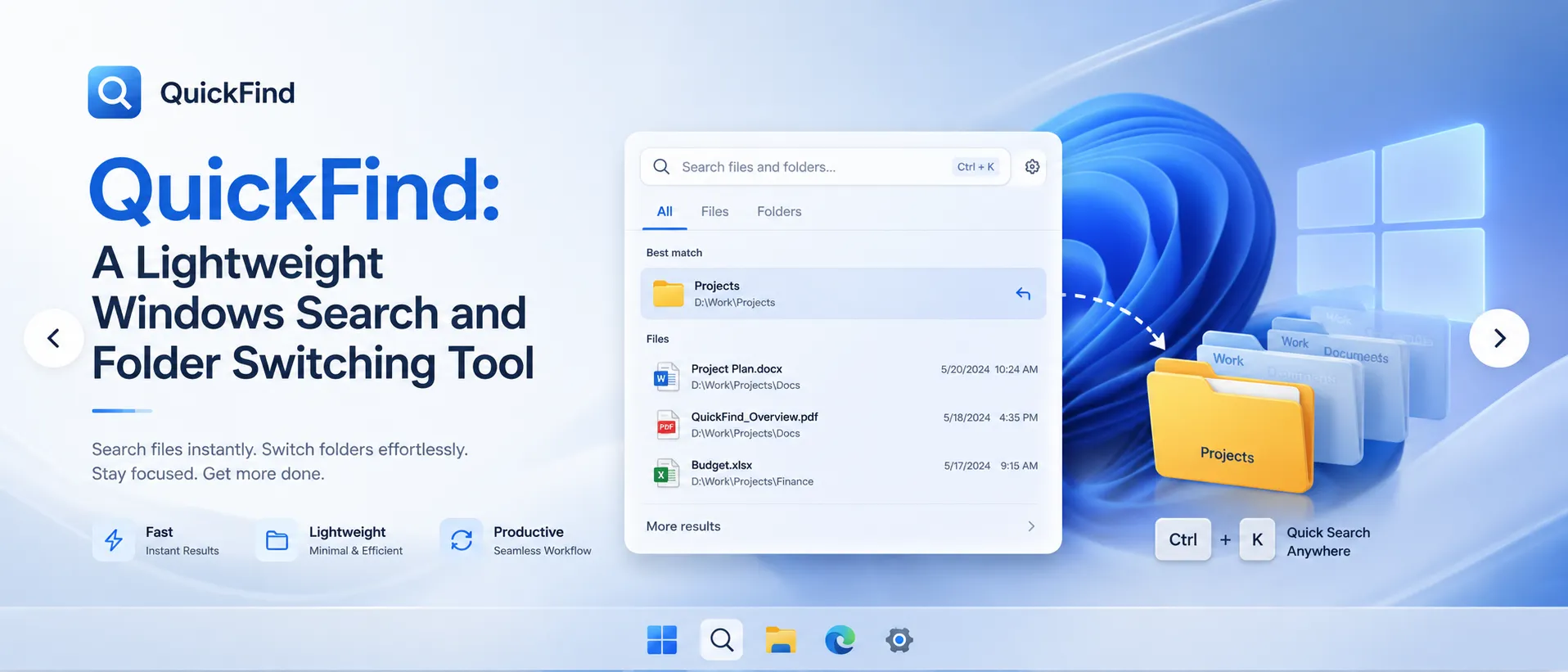Switch to the Folders tab
Screen dimensions: 1568x672
coord(779,211)
